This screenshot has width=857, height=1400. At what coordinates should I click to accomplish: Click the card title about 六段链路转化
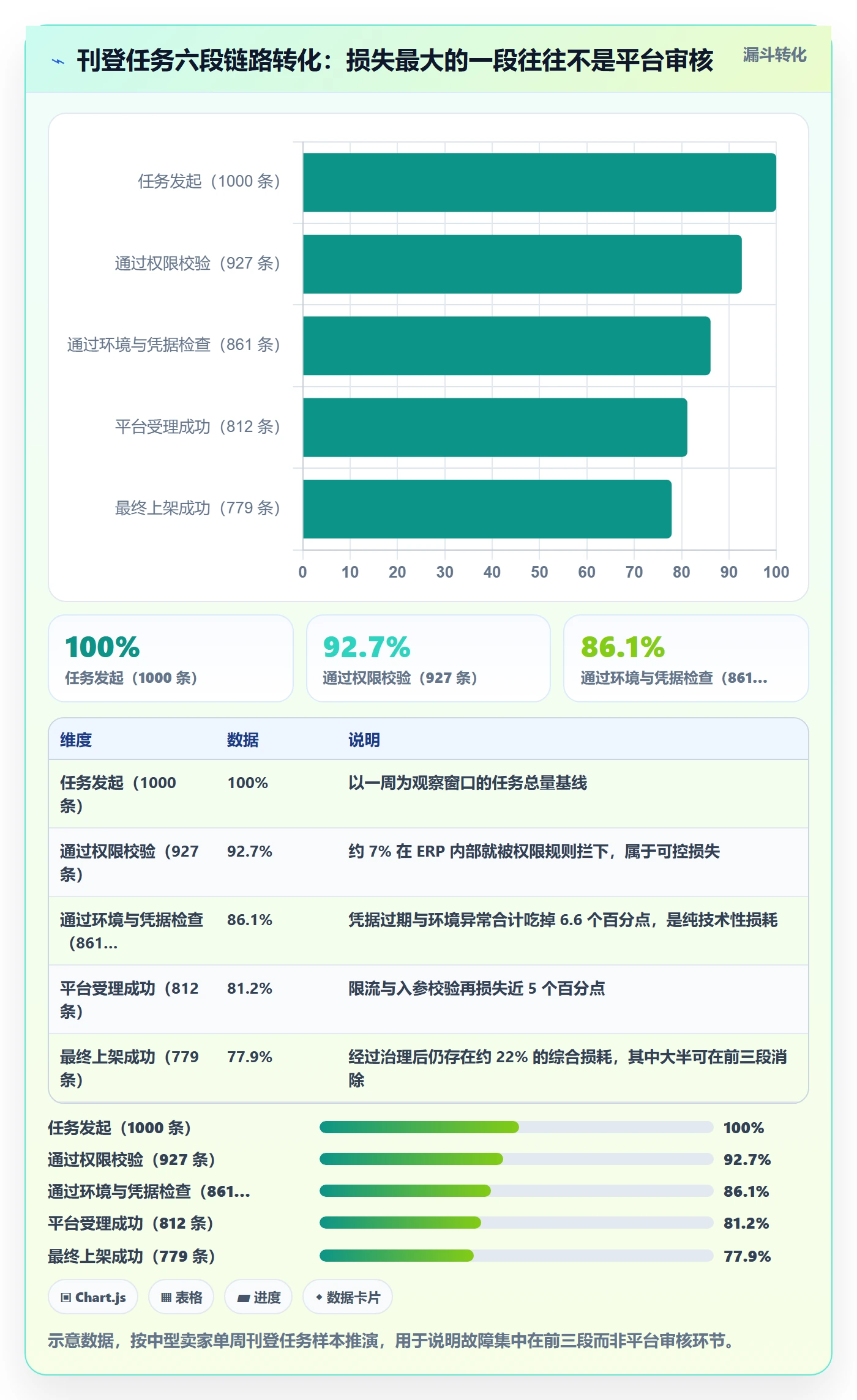395,61
